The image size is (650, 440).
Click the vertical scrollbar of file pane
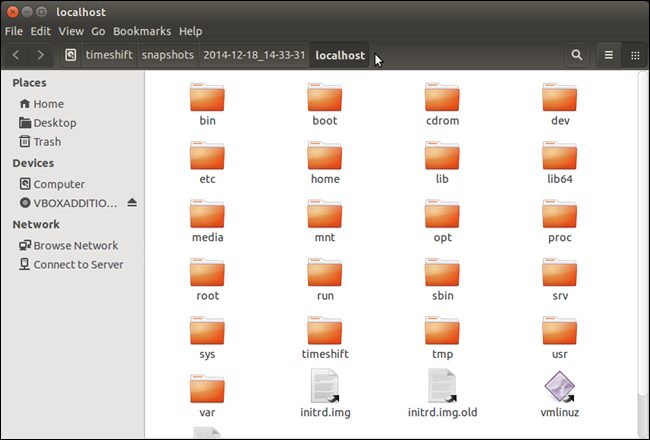tap(643, 234)
